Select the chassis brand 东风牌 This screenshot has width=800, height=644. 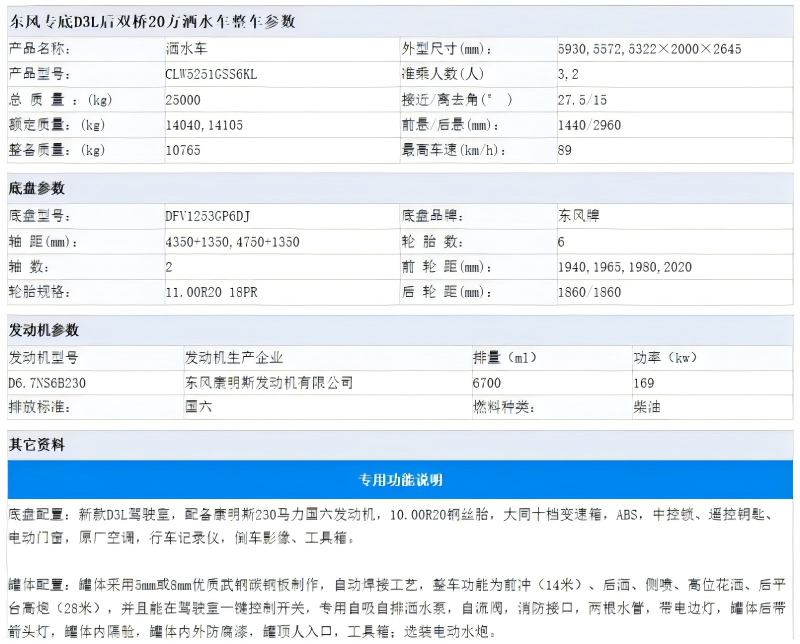coord(580,216)
